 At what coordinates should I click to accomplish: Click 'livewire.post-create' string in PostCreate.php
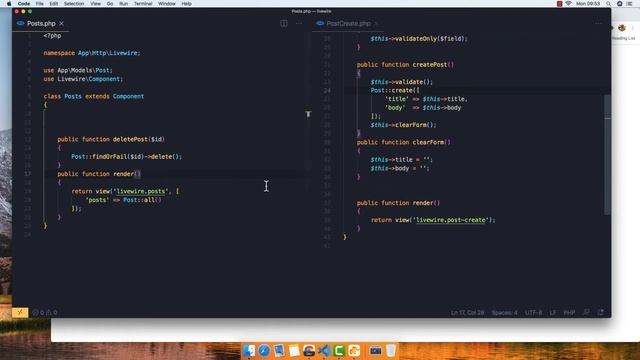451,220
